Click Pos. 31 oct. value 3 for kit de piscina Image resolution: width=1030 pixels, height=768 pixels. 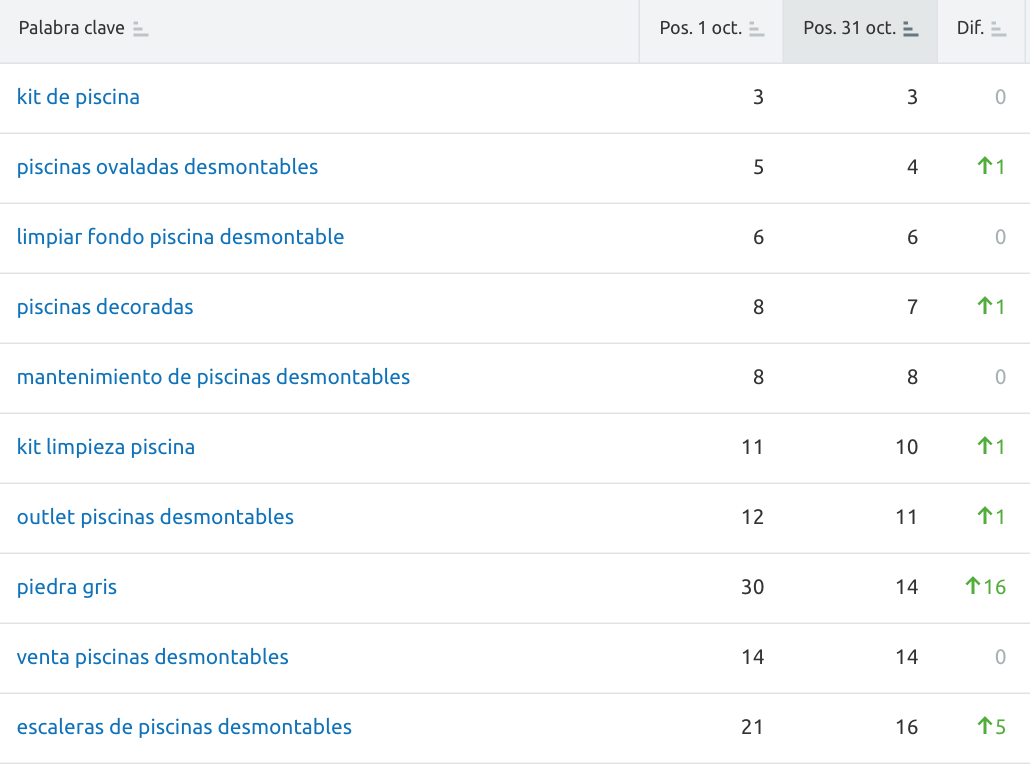point(912,97)
